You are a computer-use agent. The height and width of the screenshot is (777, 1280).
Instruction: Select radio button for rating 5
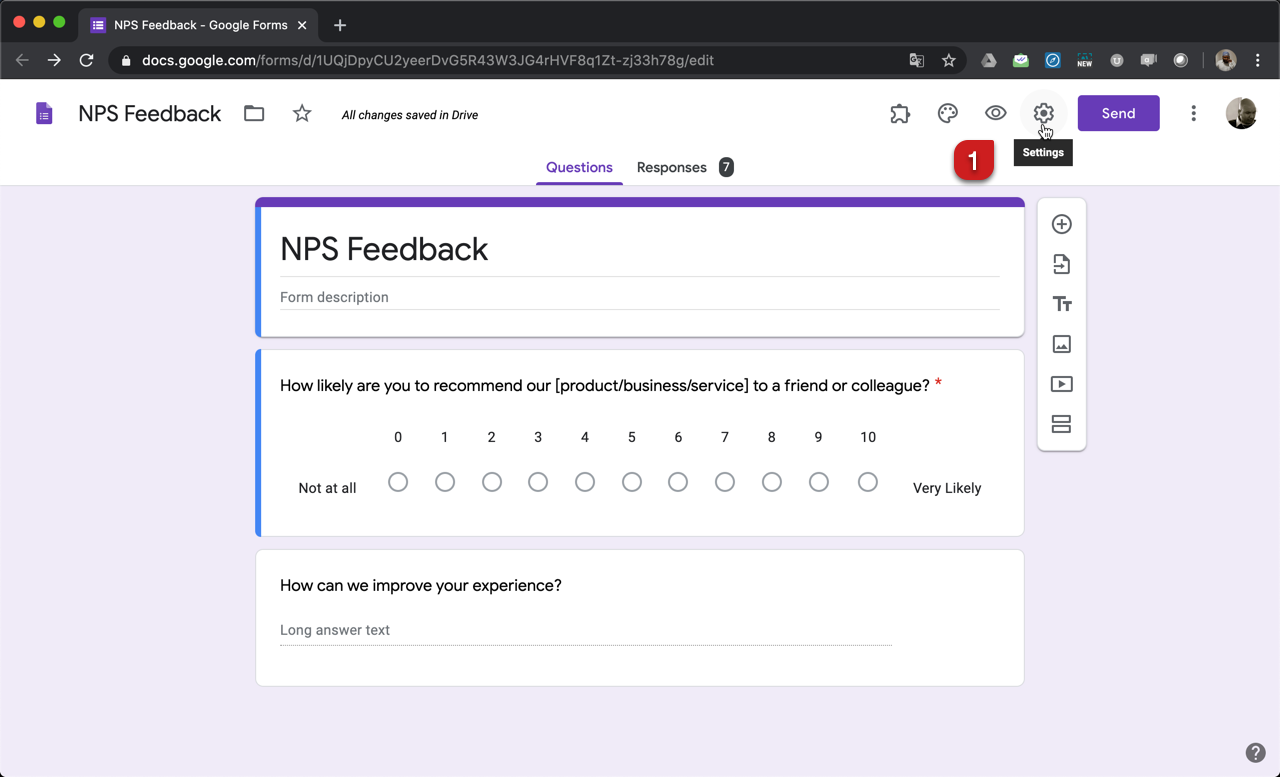[631, 482]
